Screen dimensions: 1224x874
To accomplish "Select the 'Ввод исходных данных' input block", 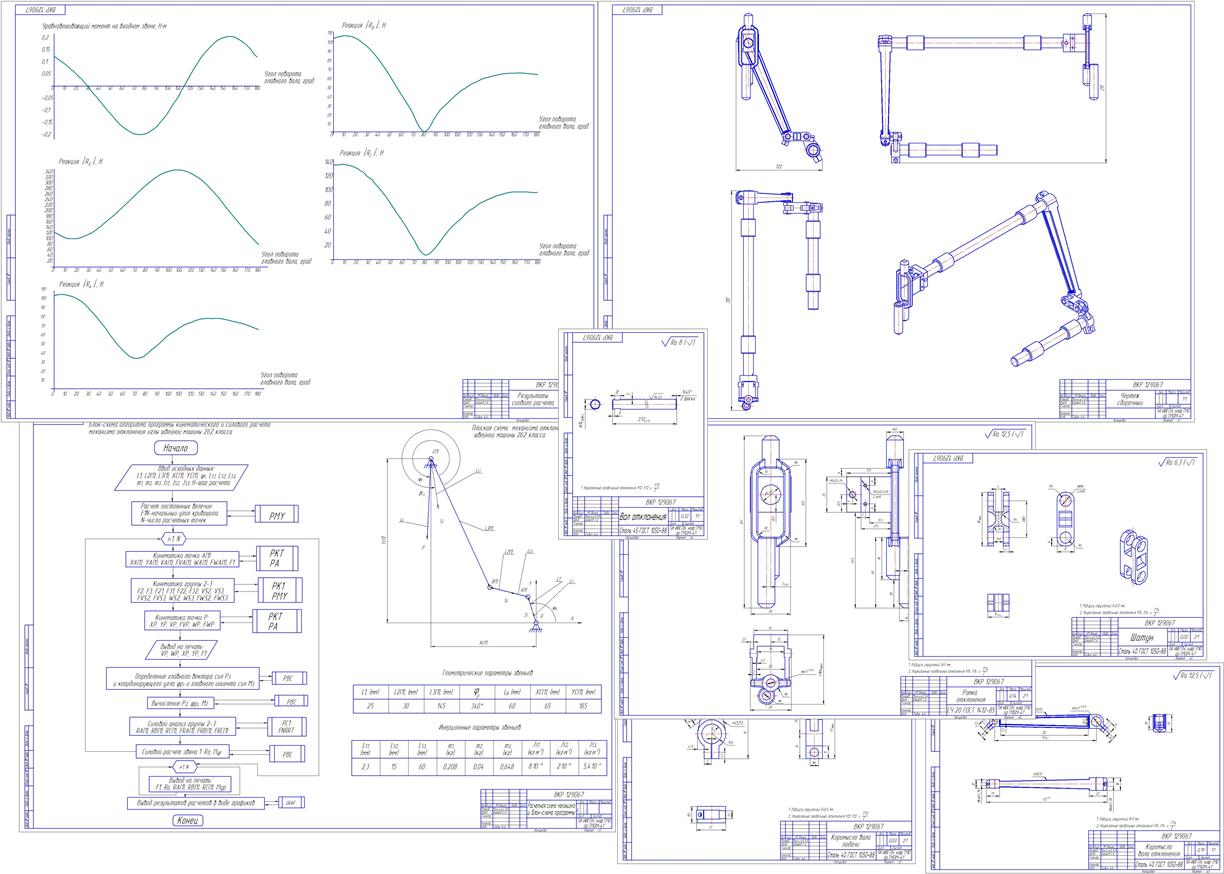I will 180,478.
